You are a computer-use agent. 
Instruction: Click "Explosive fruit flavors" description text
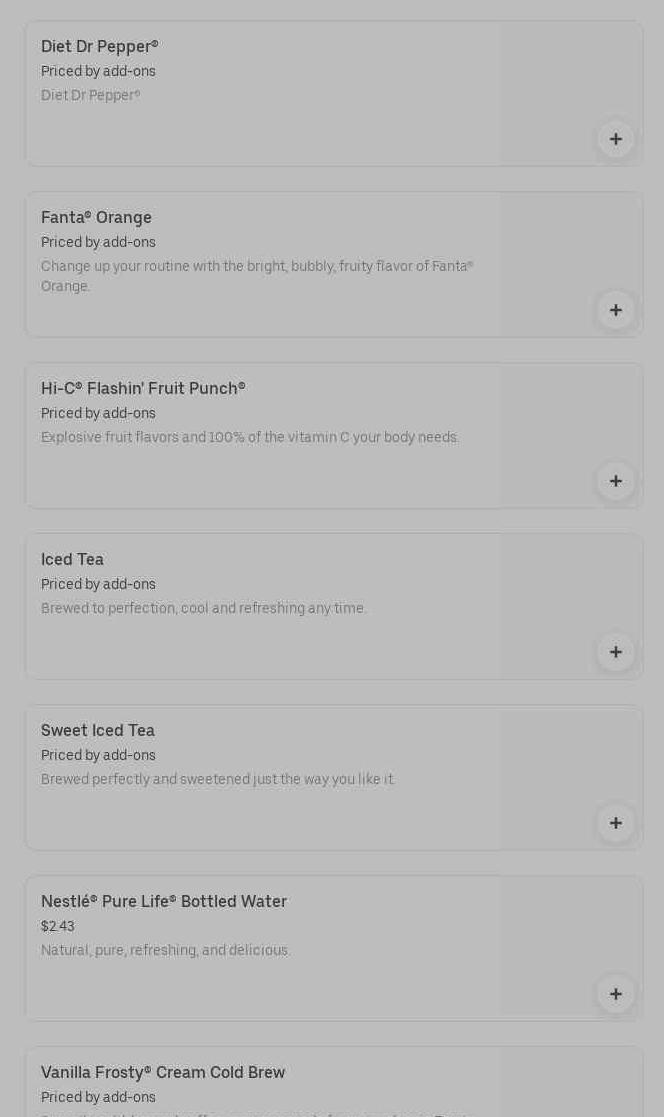coord(250,438)
